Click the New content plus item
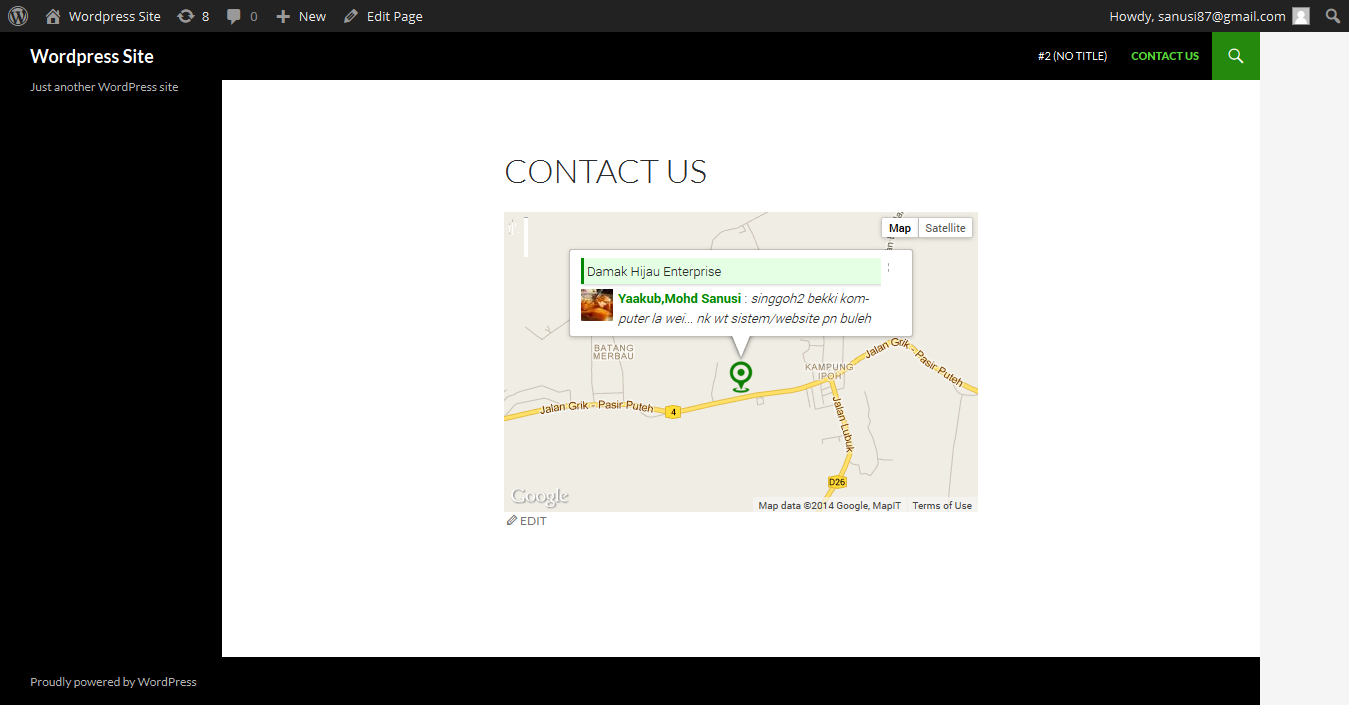The height and width of the screenshot is (705, 1349). pos(301,16)
